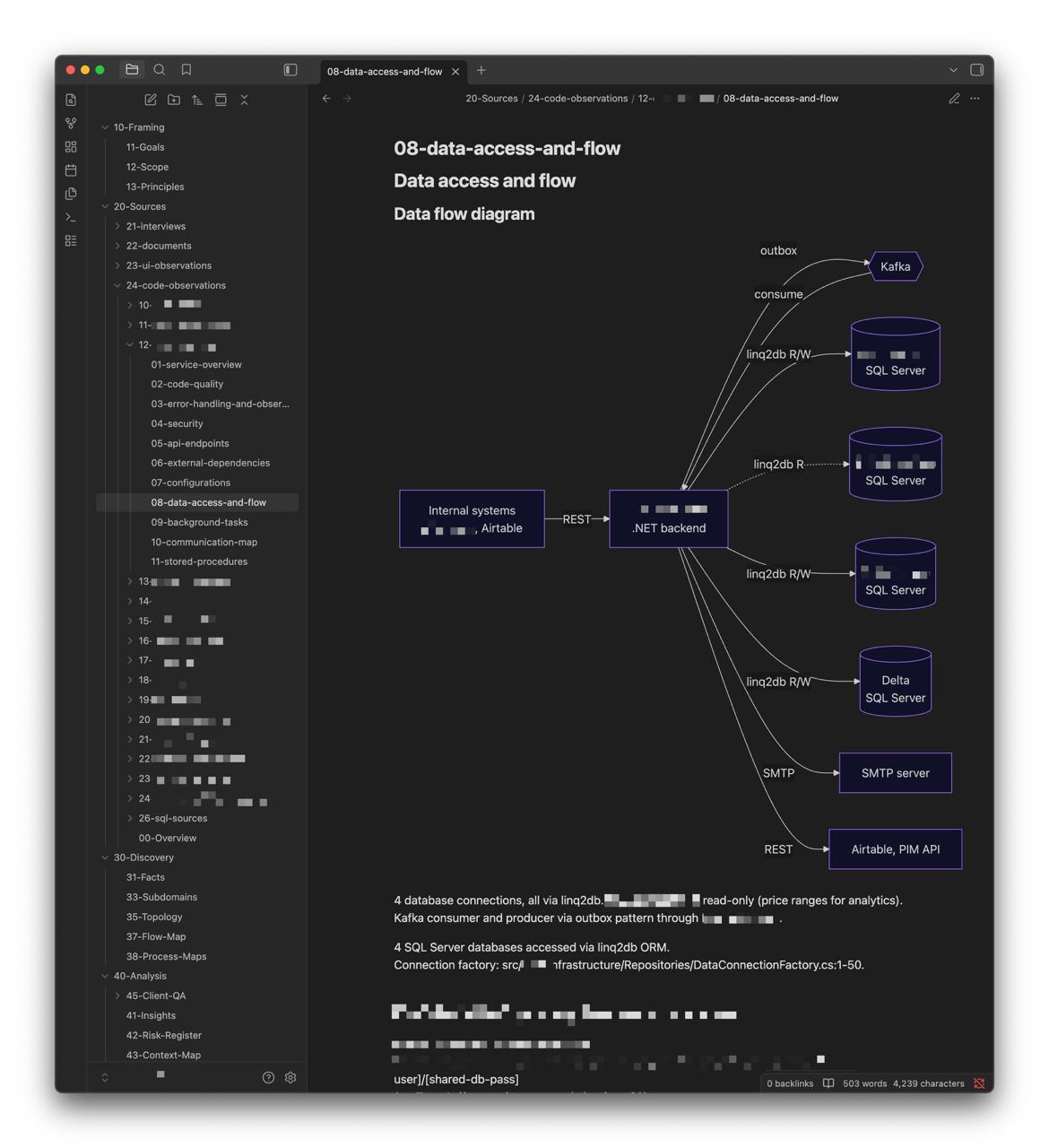
Task: Open the search panel icon
Action: (160, 70)
